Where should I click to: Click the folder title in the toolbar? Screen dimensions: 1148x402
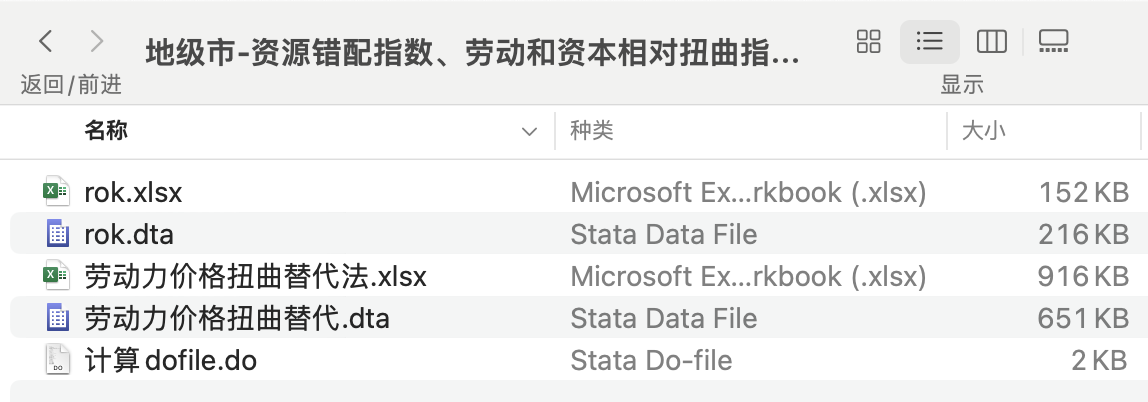[x=472, y=52]
